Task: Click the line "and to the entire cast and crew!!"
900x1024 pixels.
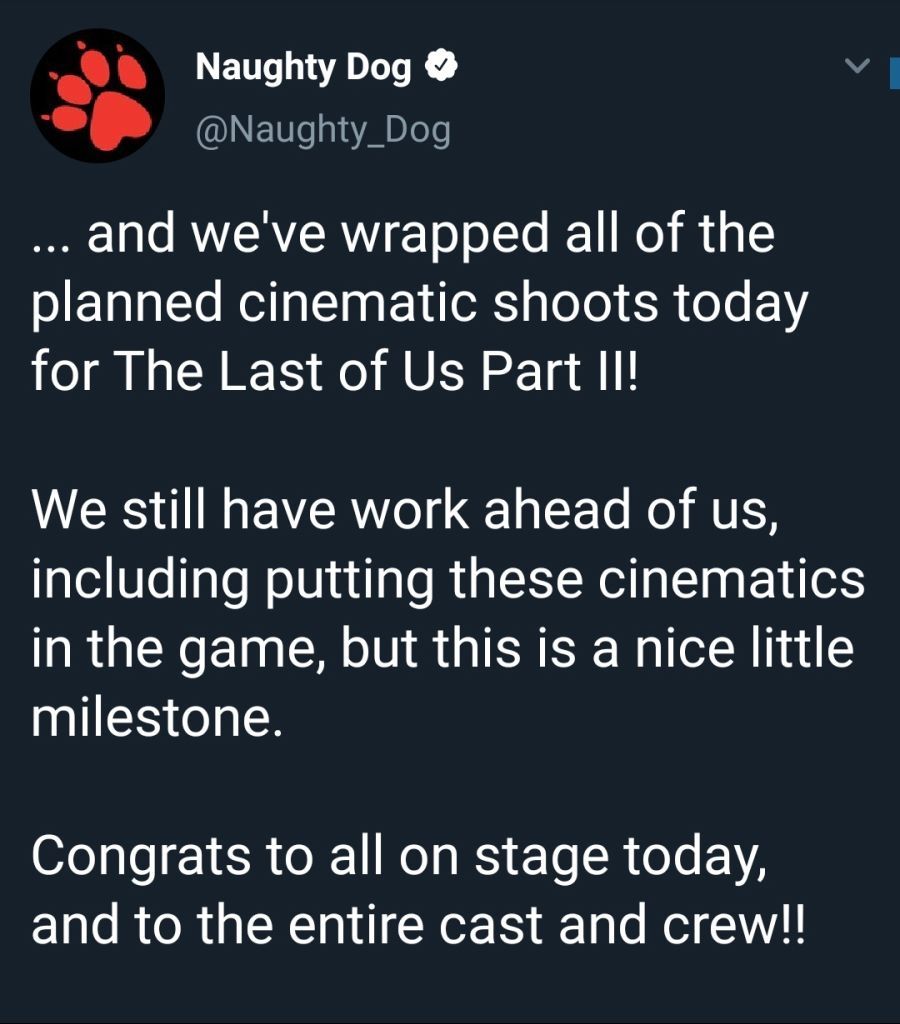Action: pyautogui.click(x=419, y=925)
